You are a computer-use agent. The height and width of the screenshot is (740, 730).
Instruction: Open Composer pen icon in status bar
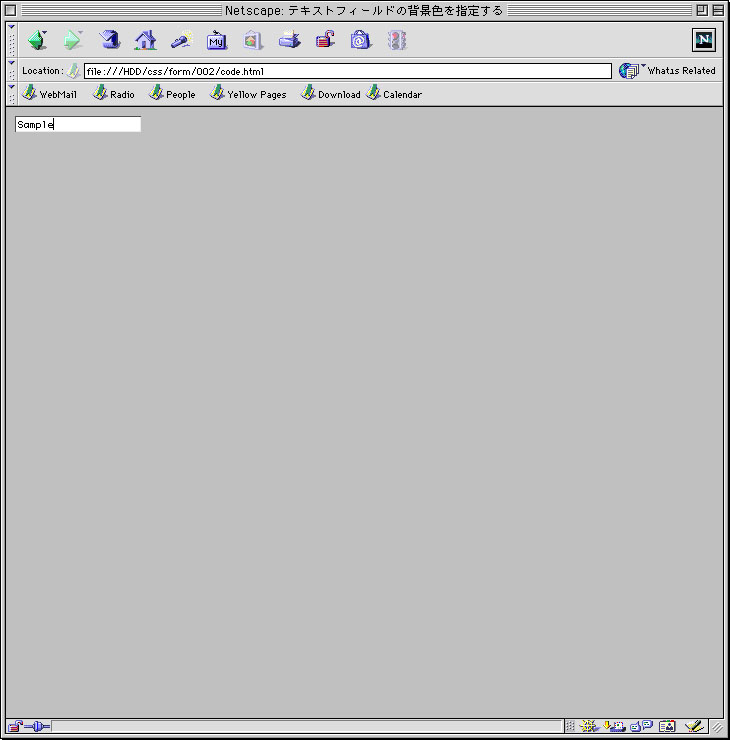pos(694,726)
